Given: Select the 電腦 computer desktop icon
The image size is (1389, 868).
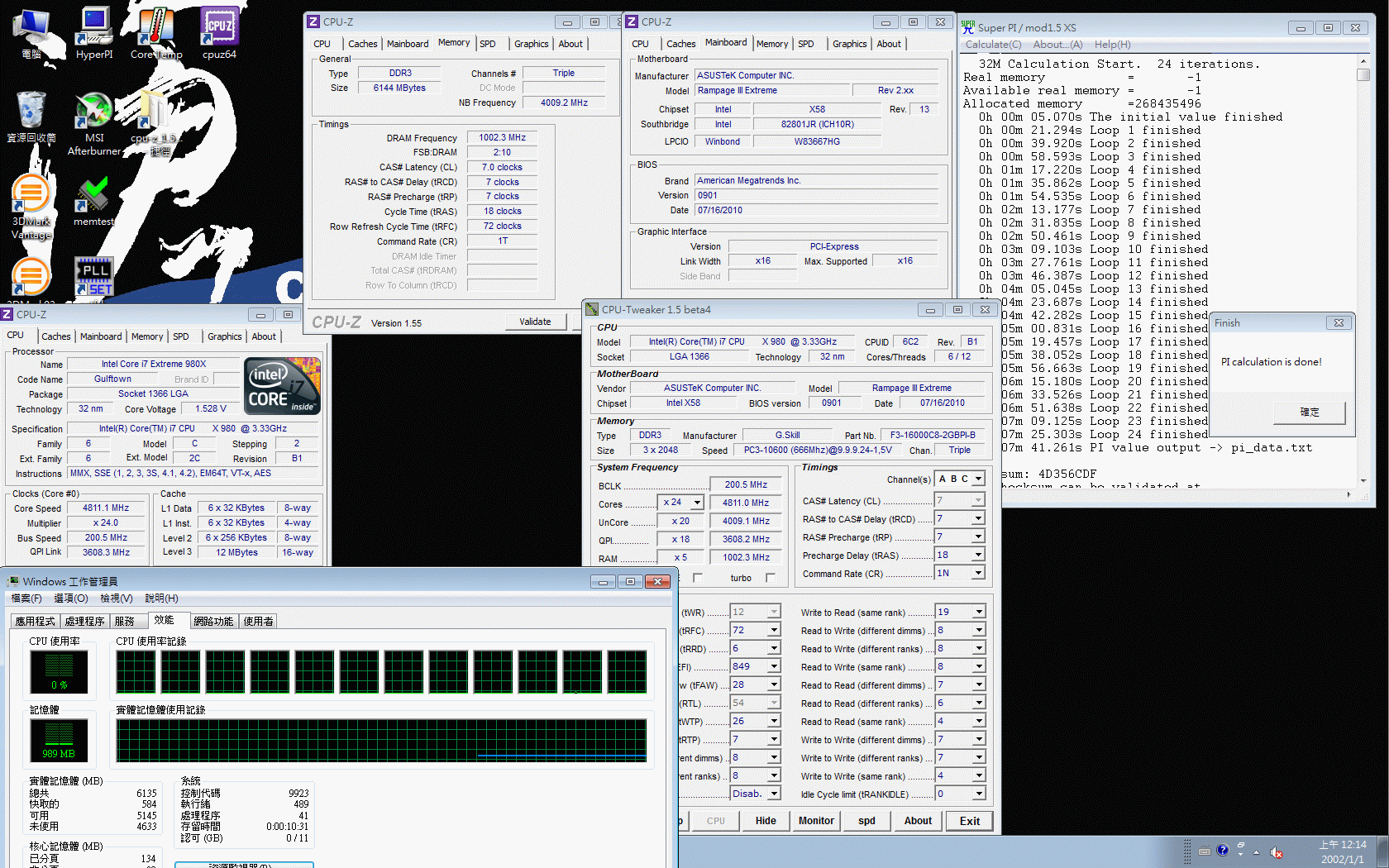Looking at the screenshot, I should 31,33.
